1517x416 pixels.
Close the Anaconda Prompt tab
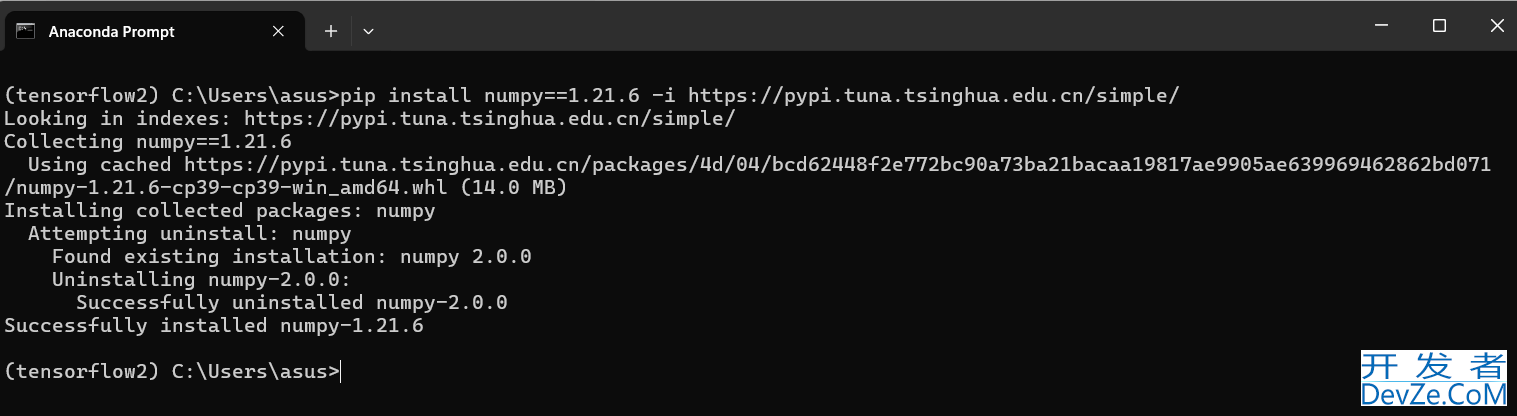coord(280,31)
